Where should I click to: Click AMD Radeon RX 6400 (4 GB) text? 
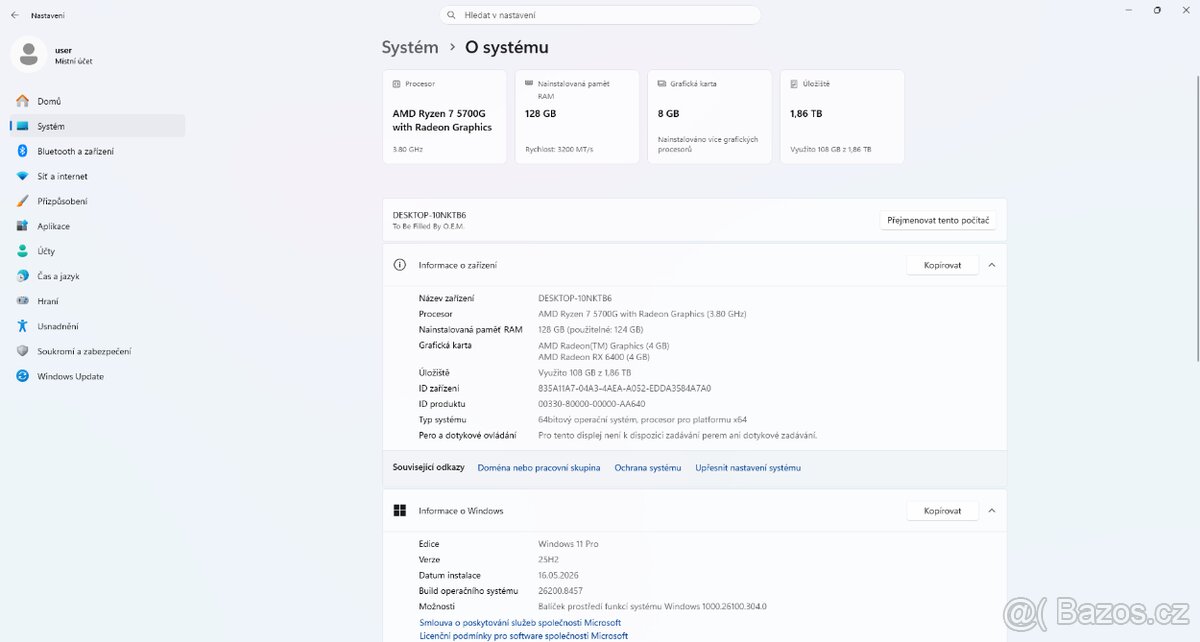click(593, 357)
